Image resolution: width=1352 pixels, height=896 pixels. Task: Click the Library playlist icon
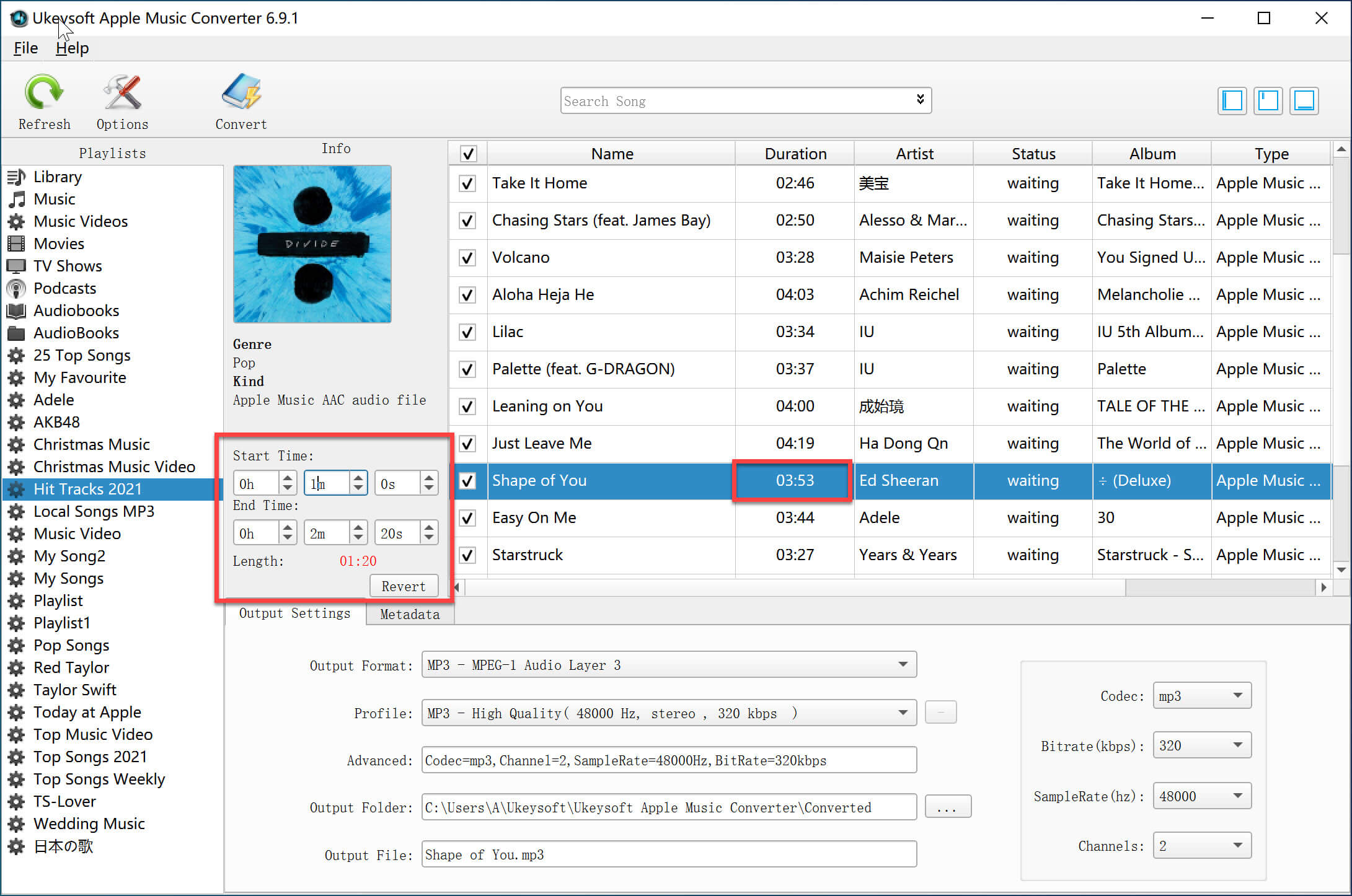pyautogui.click(x=18, y=176)
